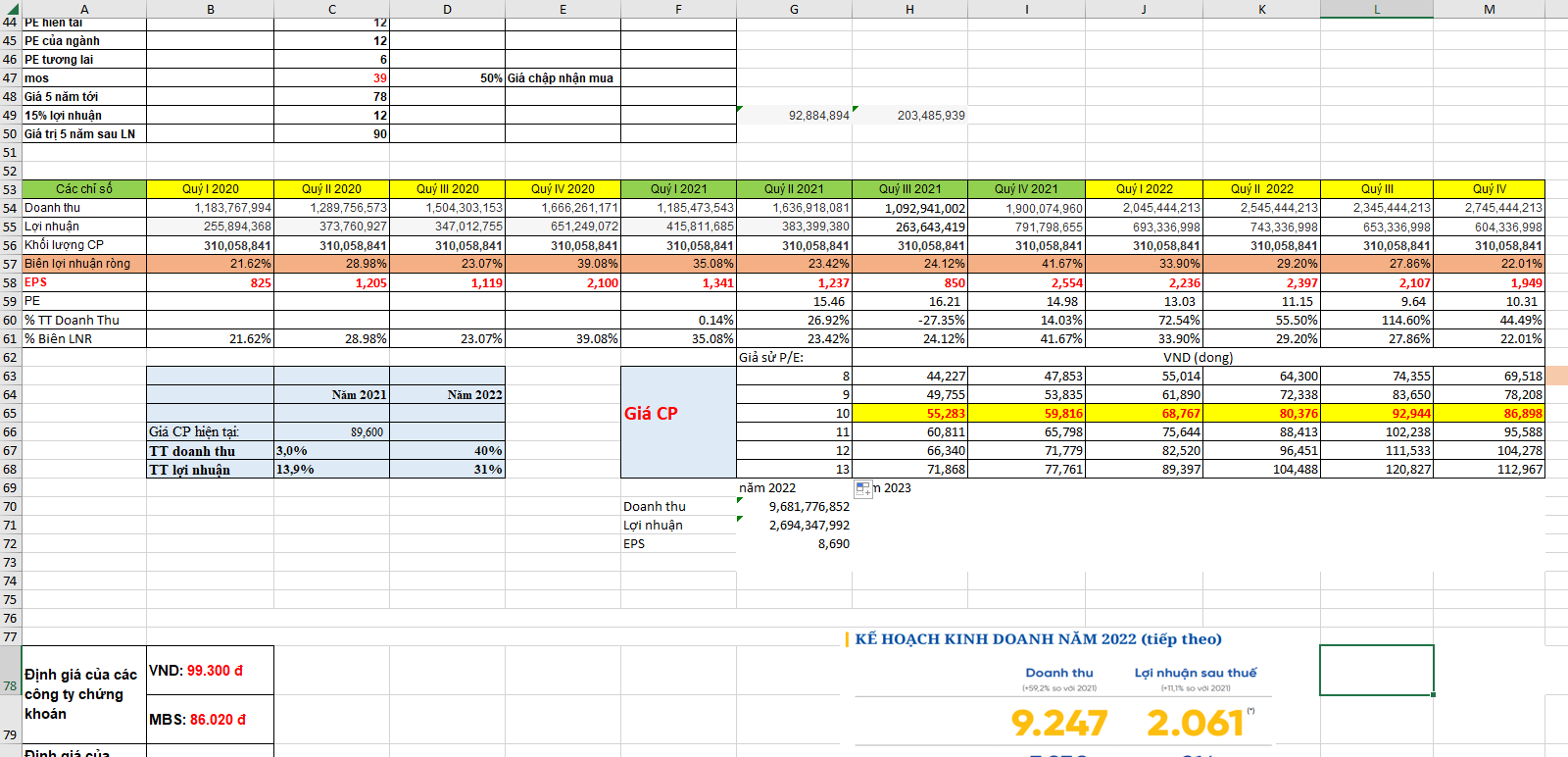This screenshot has height=757, width=1568.
Task: Select the MBS: 86.020 đ cell
Action: (210, 720)
